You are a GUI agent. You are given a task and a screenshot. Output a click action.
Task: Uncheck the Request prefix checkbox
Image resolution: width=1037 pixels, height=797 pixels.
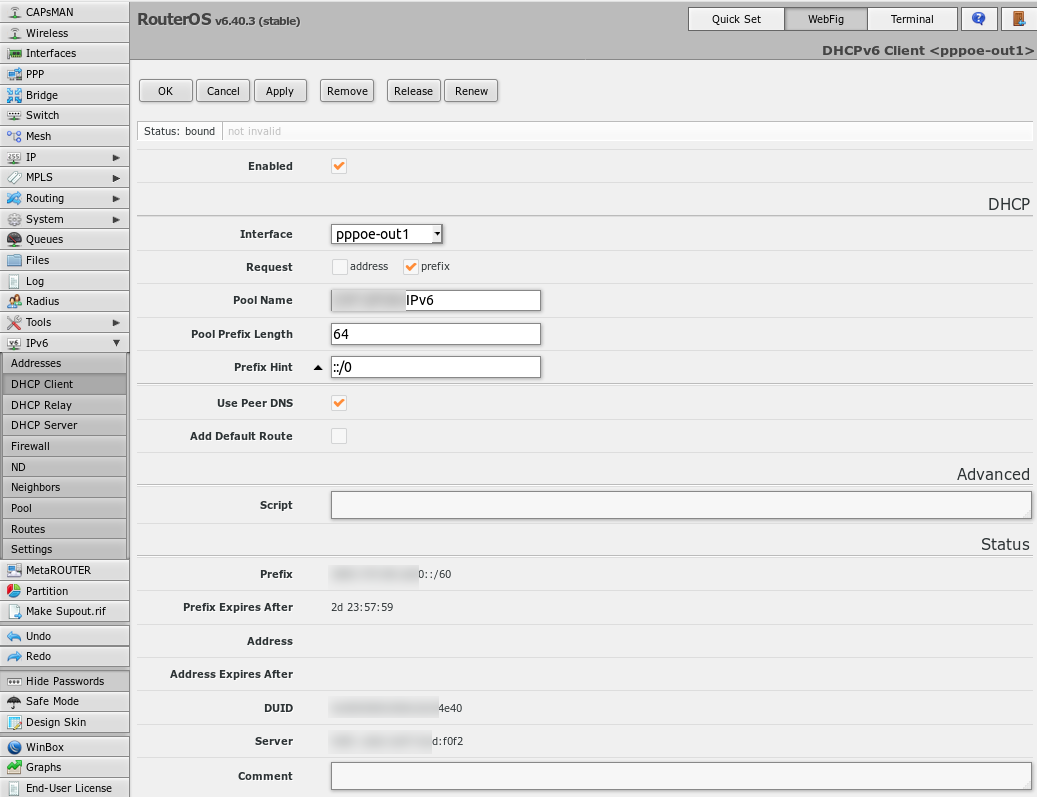[x=411, y=267]
